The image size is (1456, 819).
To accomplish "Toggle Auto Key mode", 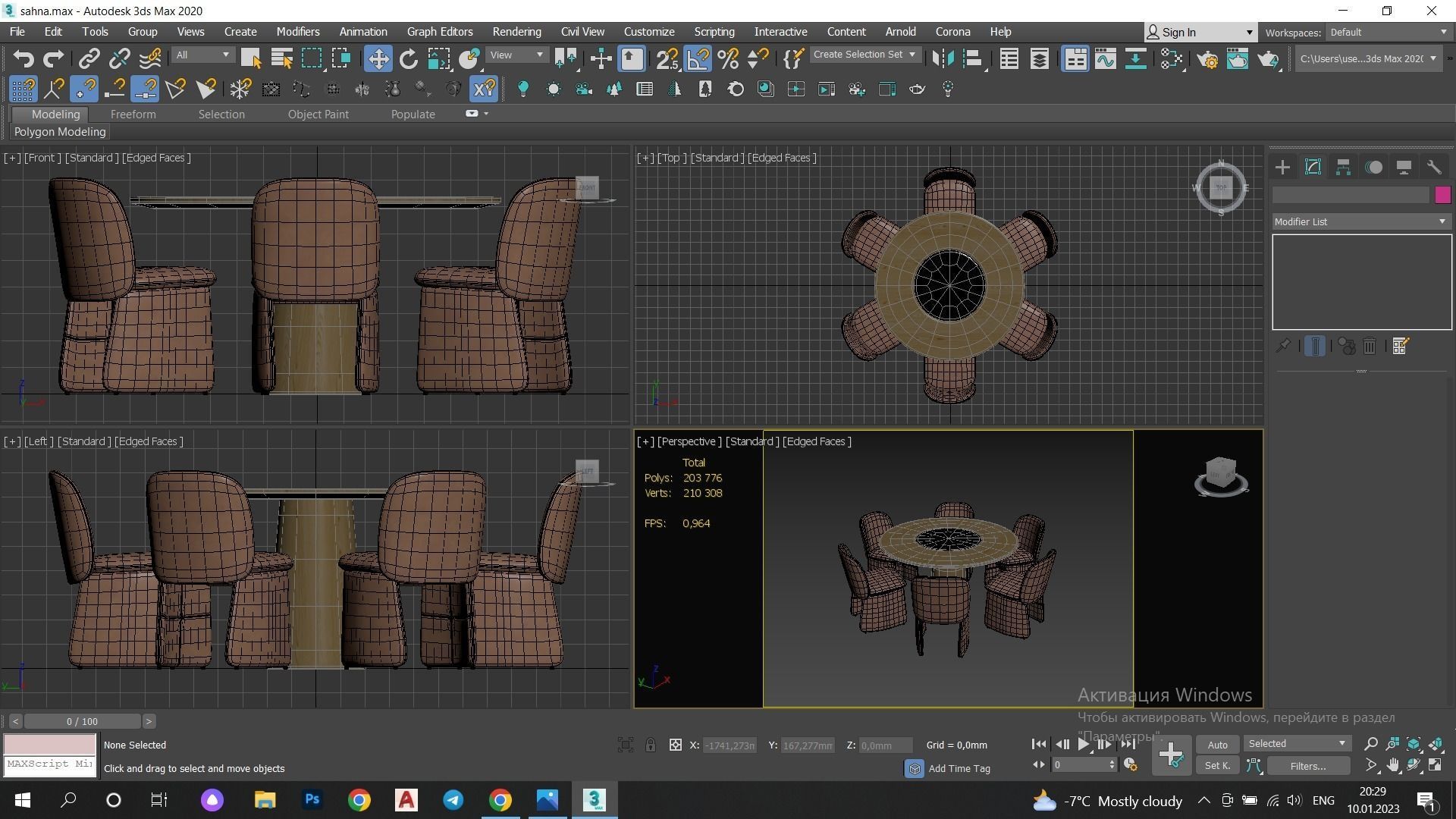I will pos(1218,745).
